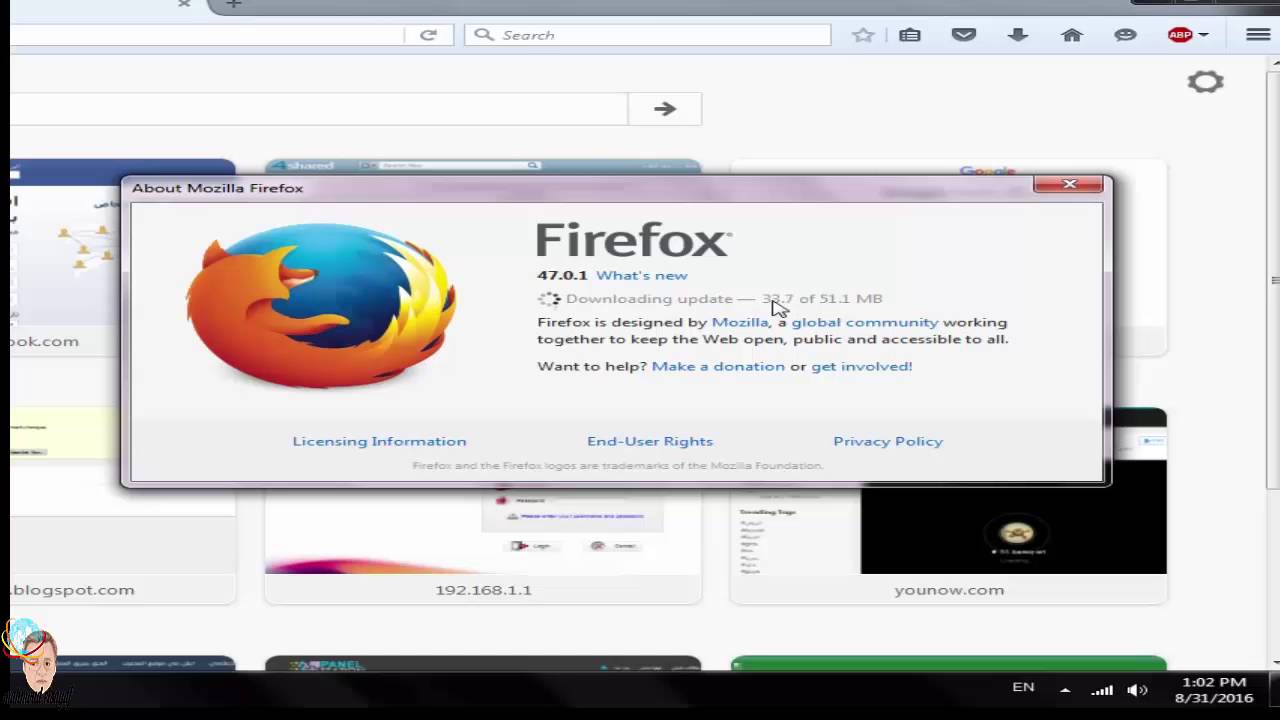Click Make a donation link
Image resolution: width=1280 pixels, height=720 pixels.
click(x=718, y=366)
